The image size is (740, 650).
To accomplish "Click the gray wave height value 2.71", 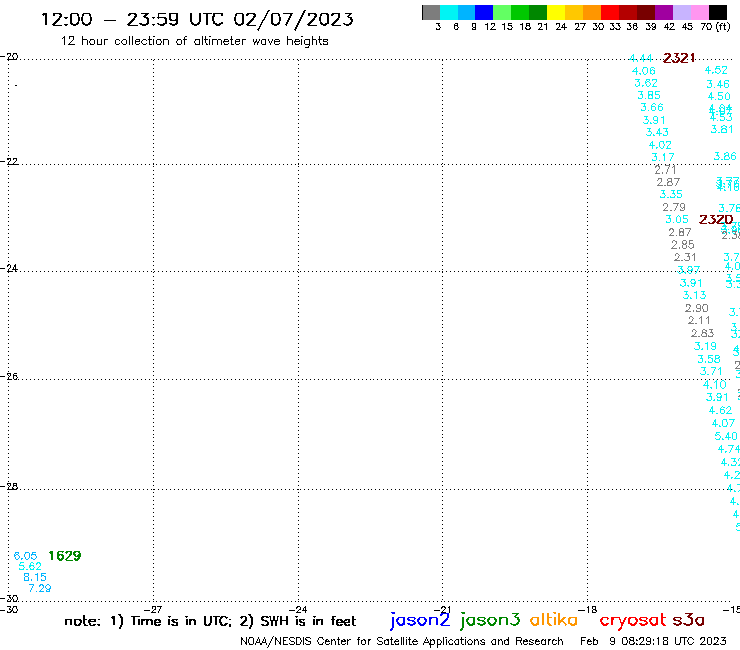I will pos(665,169).
